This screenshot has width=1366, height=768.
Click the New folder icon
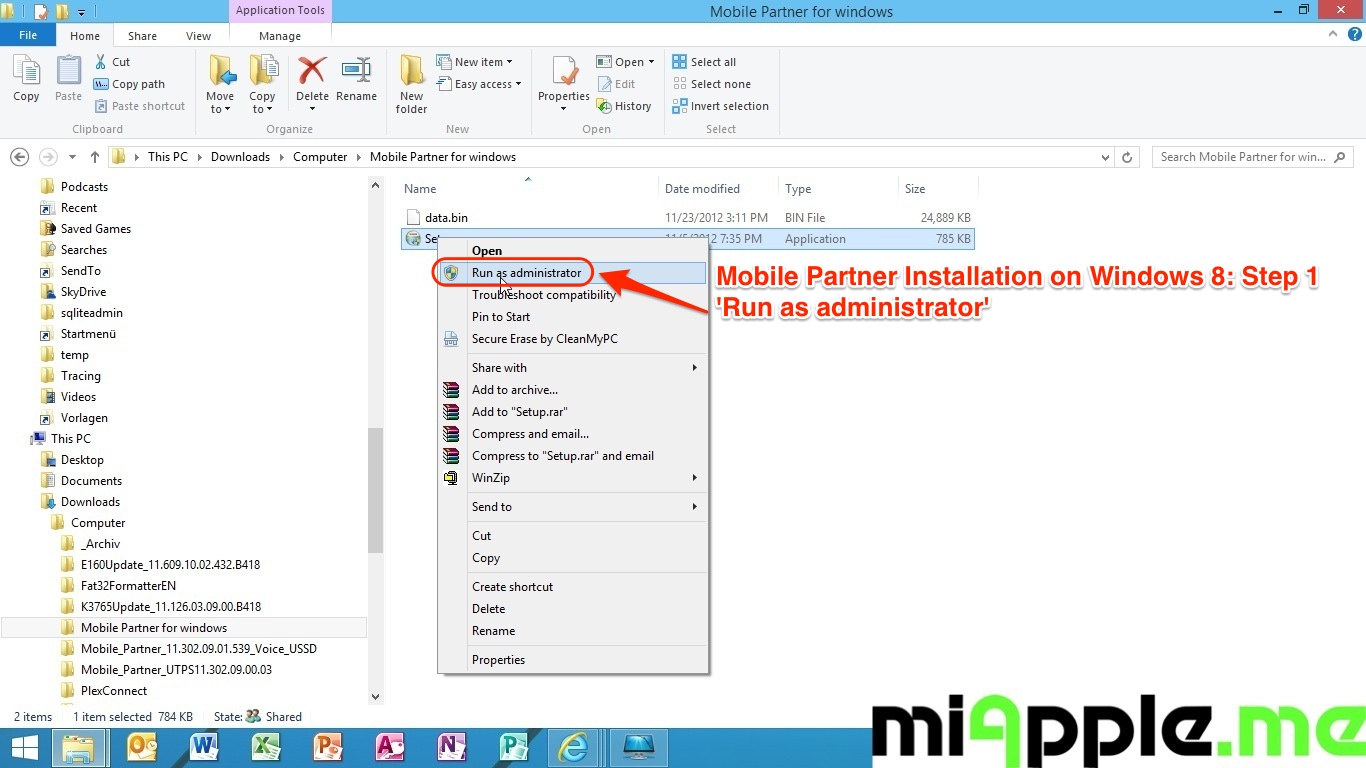[x=411, y=73]
